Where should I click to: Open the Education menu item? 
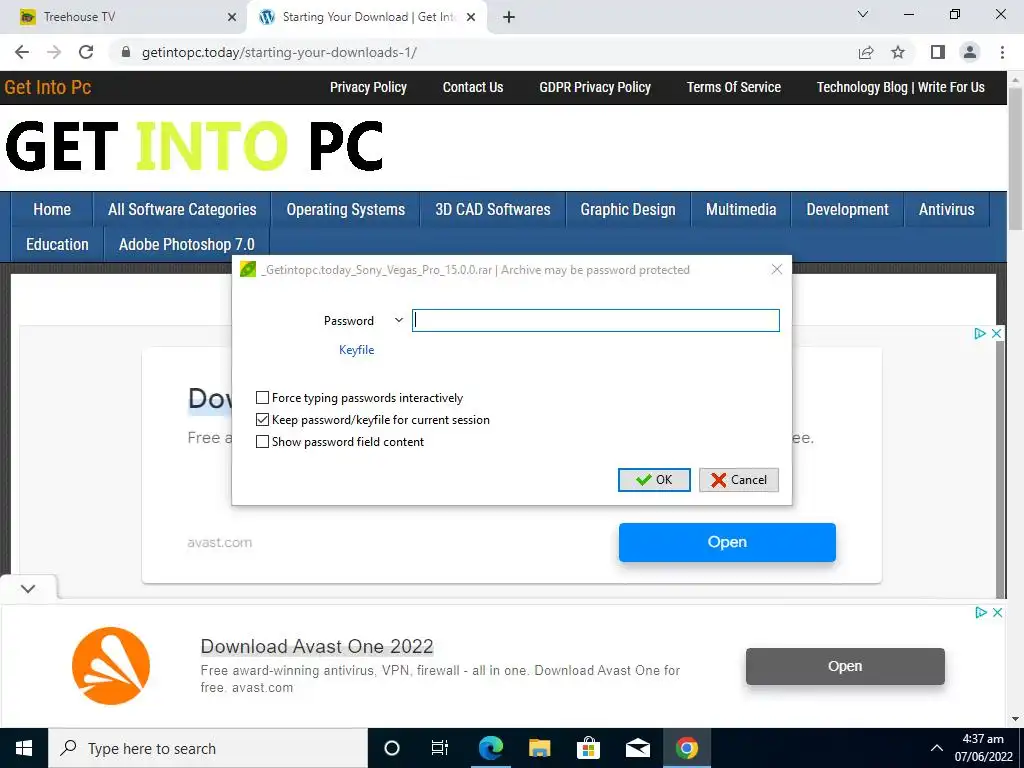(x=57, y=244)
